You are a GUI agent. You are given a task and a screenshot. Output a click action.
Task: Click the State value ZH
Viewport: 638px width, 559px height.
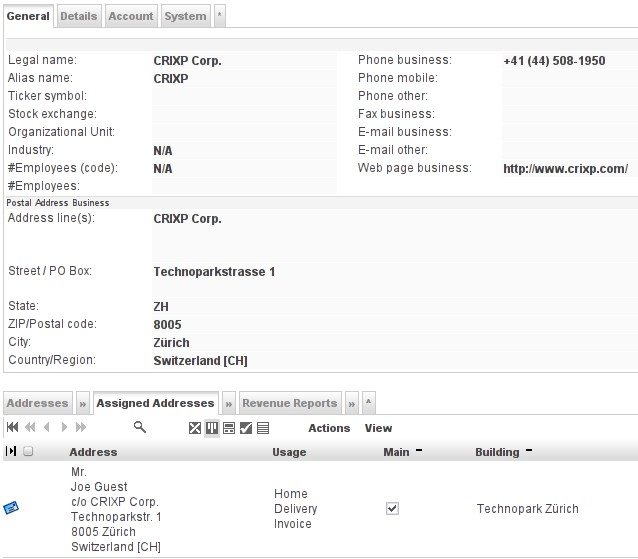(161, 306)
